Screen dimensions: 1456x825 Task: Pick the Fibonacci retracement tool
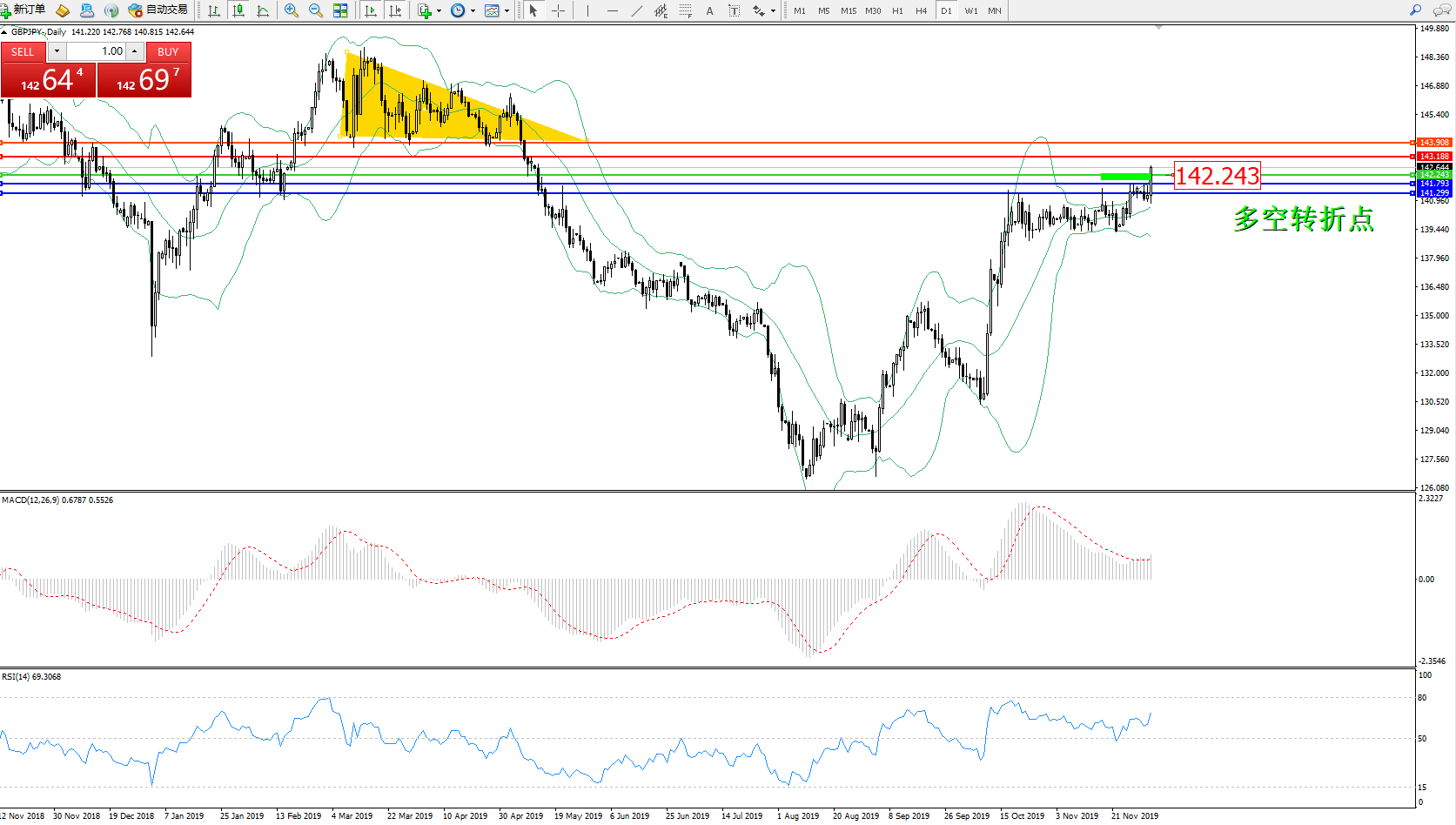pyautogui.click(x=686, y=10)
